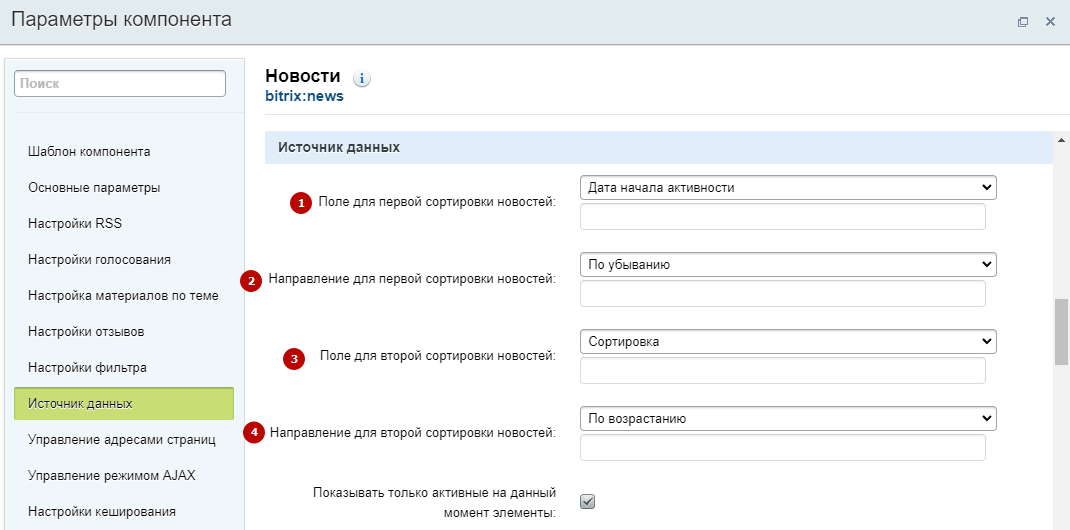Uncheck Показывать только активные элементы checkbox
The height and width of the screenshot is (530, 1070).
[x=588, y=501]
